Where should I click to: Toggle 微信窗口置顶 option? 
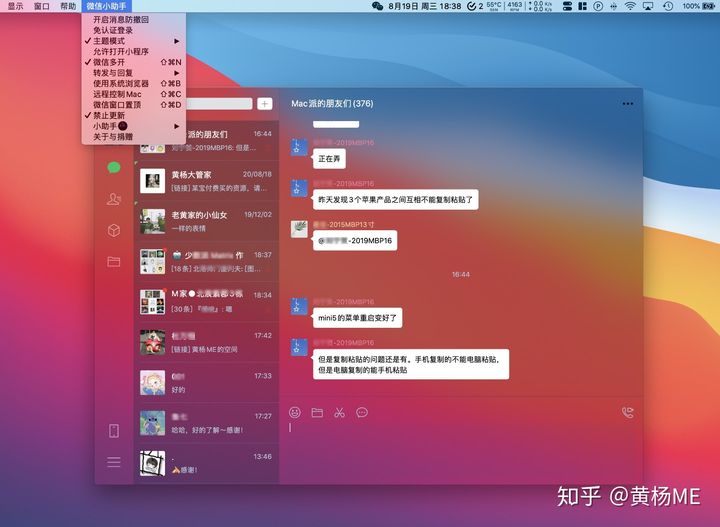pyautogui.click(x=134, y=105)
